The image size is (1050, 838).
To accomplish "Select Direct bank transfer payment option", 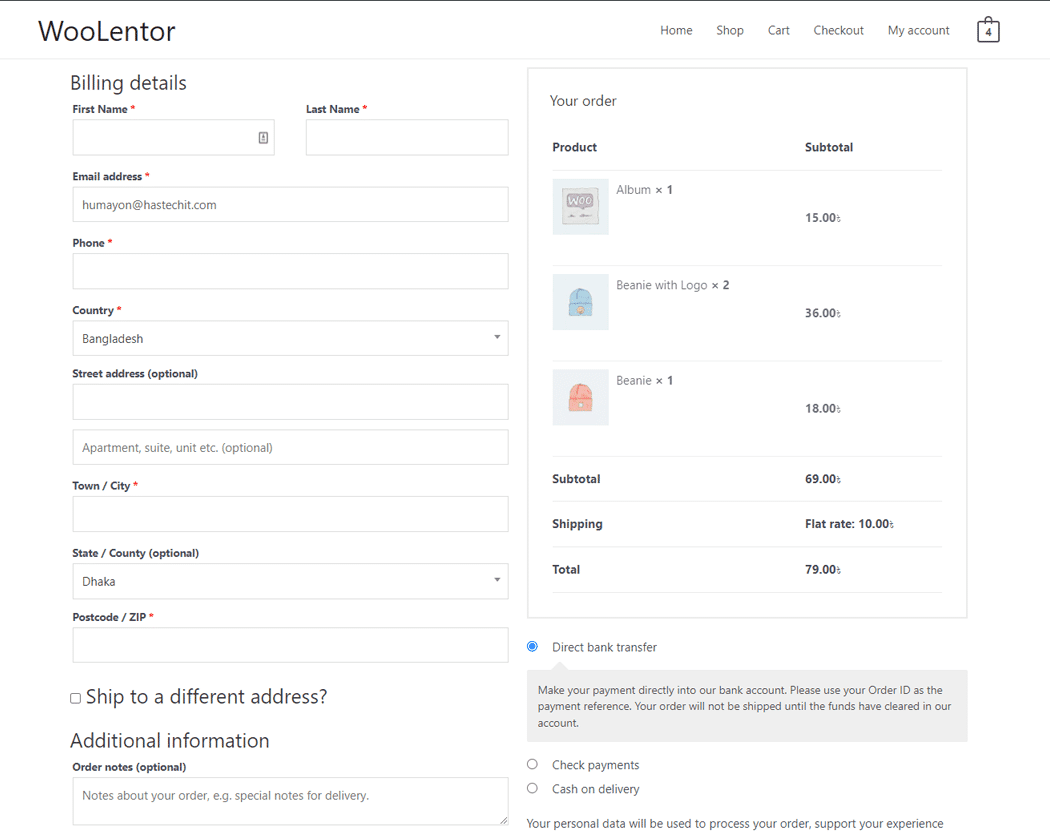I will tap(532, 647).
